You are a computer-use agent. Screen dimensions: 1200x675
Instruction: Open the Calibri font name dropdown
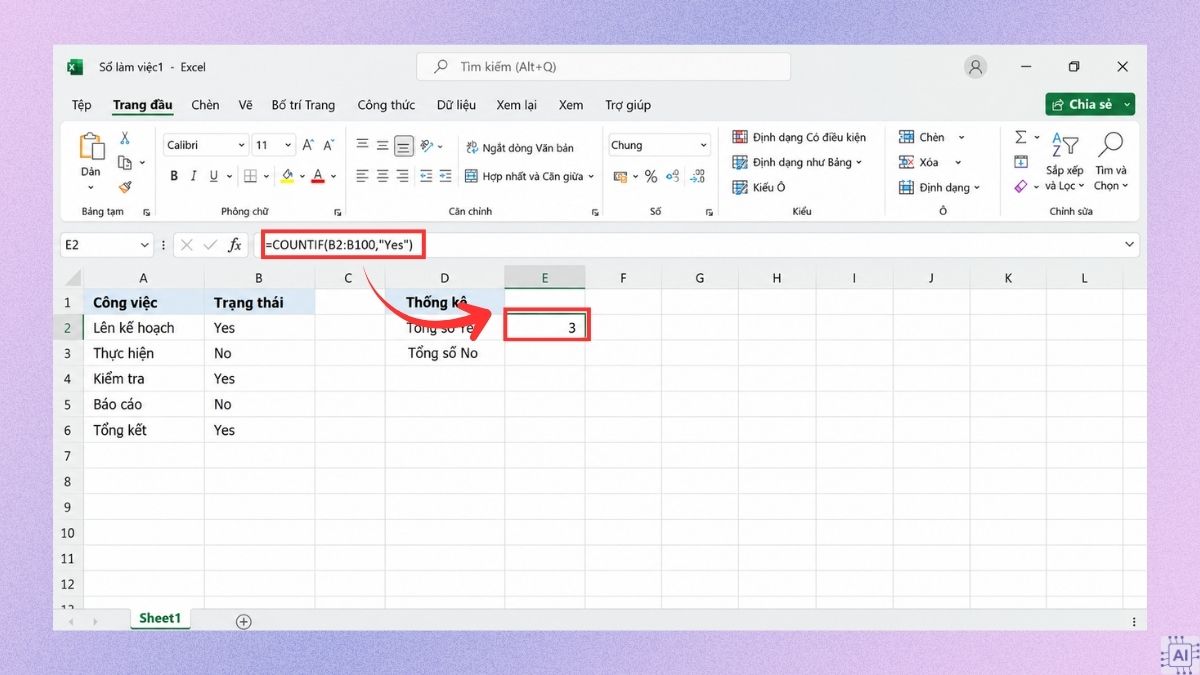coord(241,145)
